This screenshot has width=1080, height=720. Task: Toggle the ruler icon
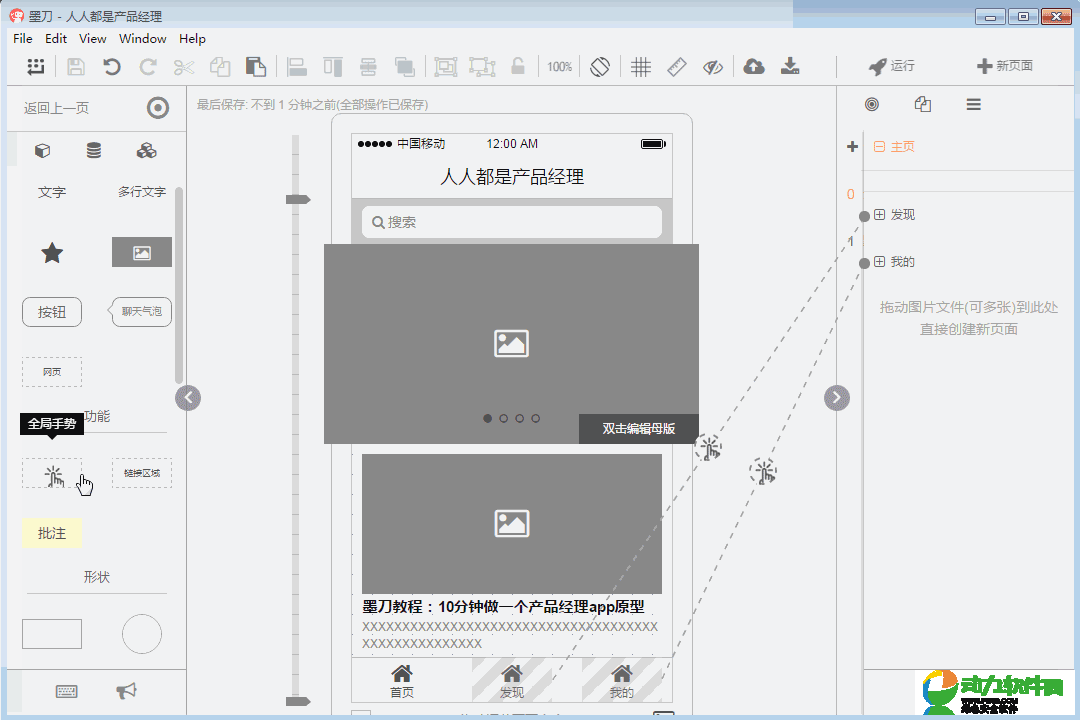point(677,66)
